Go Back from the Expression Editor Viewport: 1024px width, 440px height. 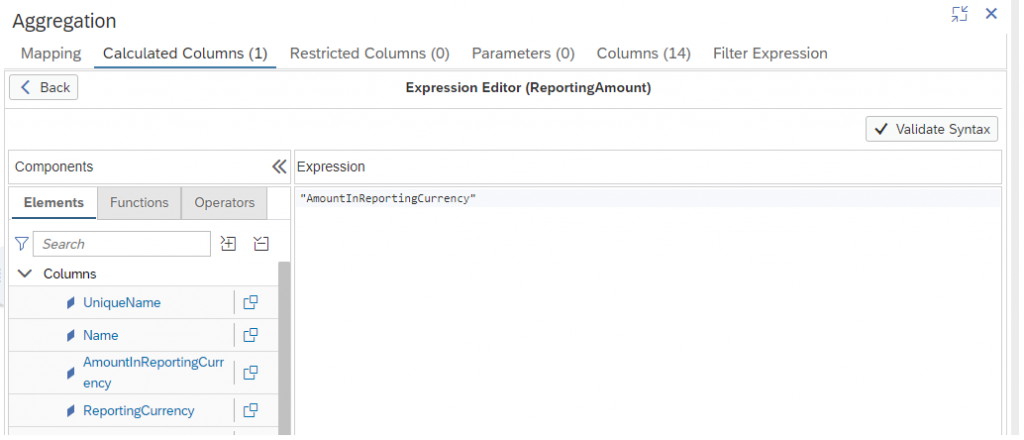(x=44, y=87)
